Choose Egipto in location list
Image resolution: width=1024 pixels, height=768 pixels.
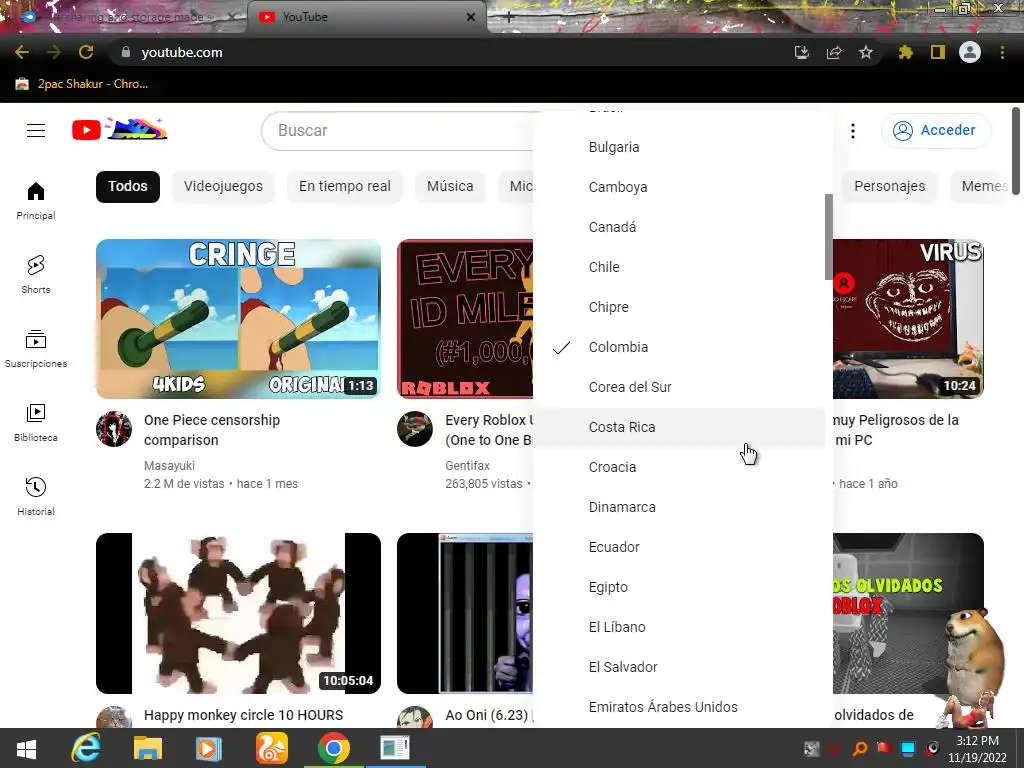[x=679, y=586]
